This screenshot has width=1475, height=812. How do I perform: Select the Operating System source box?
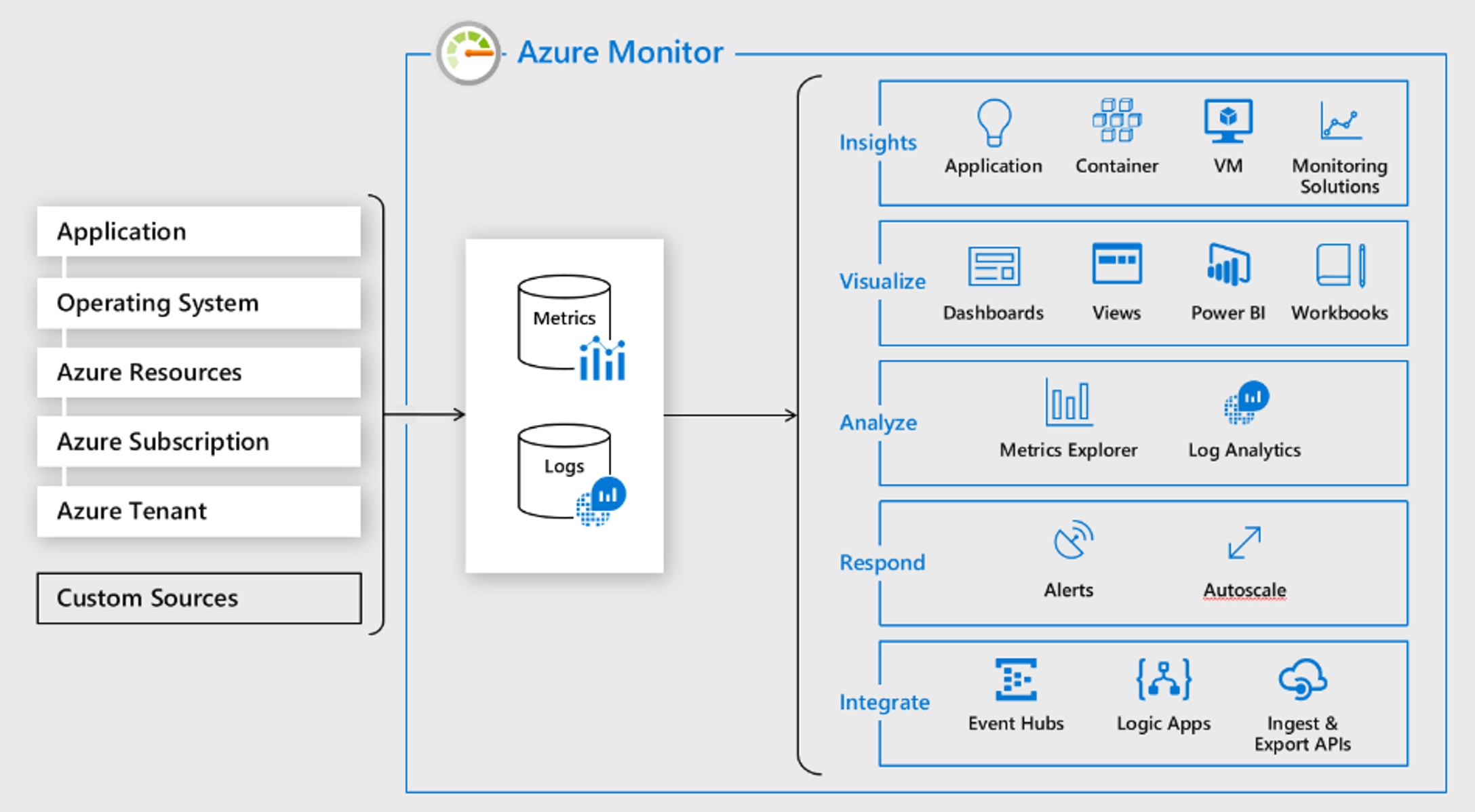pyautogui.click(x=199, y=303)
